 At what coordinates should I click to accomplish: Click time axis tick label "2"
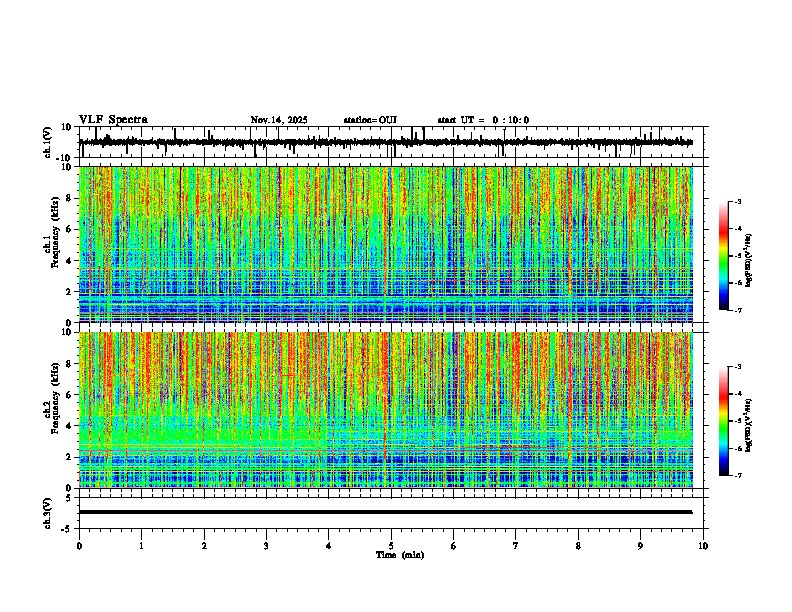(204, 546)
